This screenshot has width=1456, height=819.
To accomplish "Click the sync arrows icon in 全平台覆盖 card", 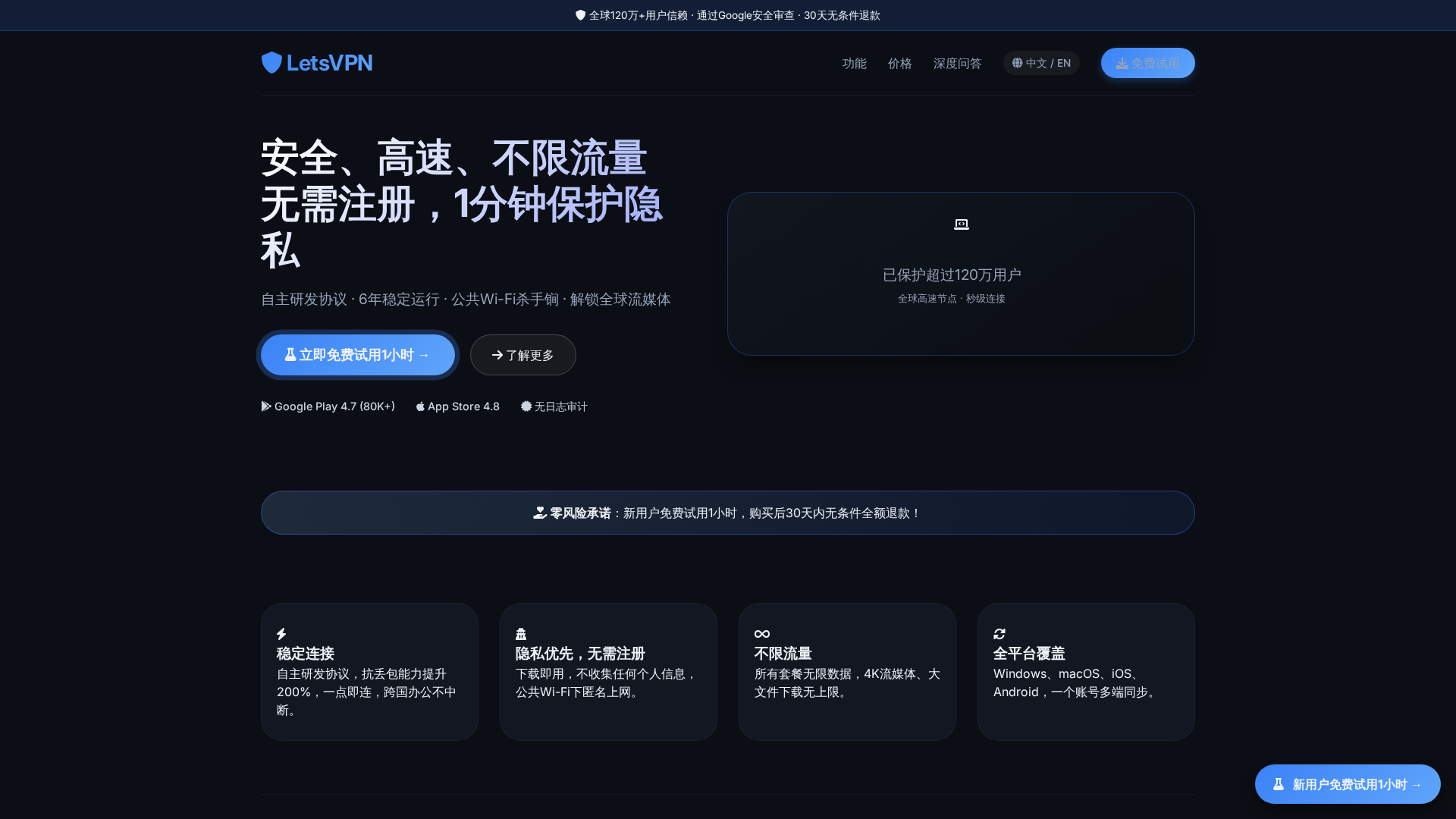I will (x=999, y=634).
